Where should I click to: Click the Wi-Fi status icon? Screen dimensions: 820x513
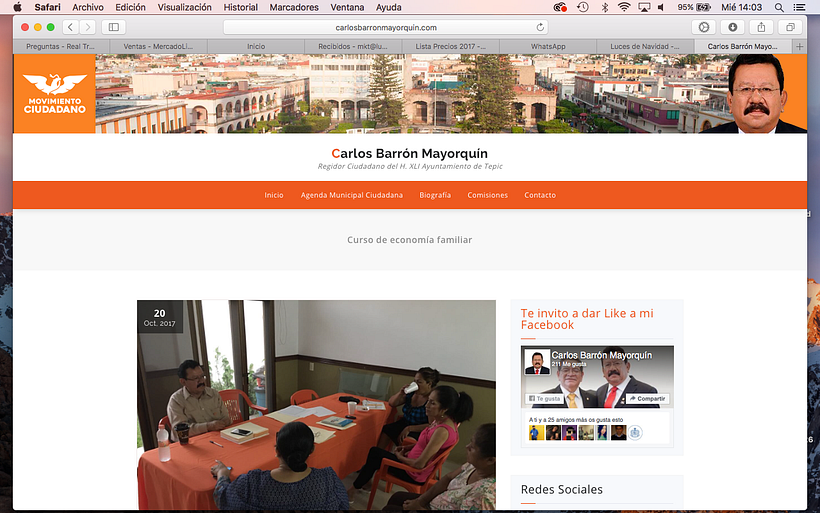(624, 7)
